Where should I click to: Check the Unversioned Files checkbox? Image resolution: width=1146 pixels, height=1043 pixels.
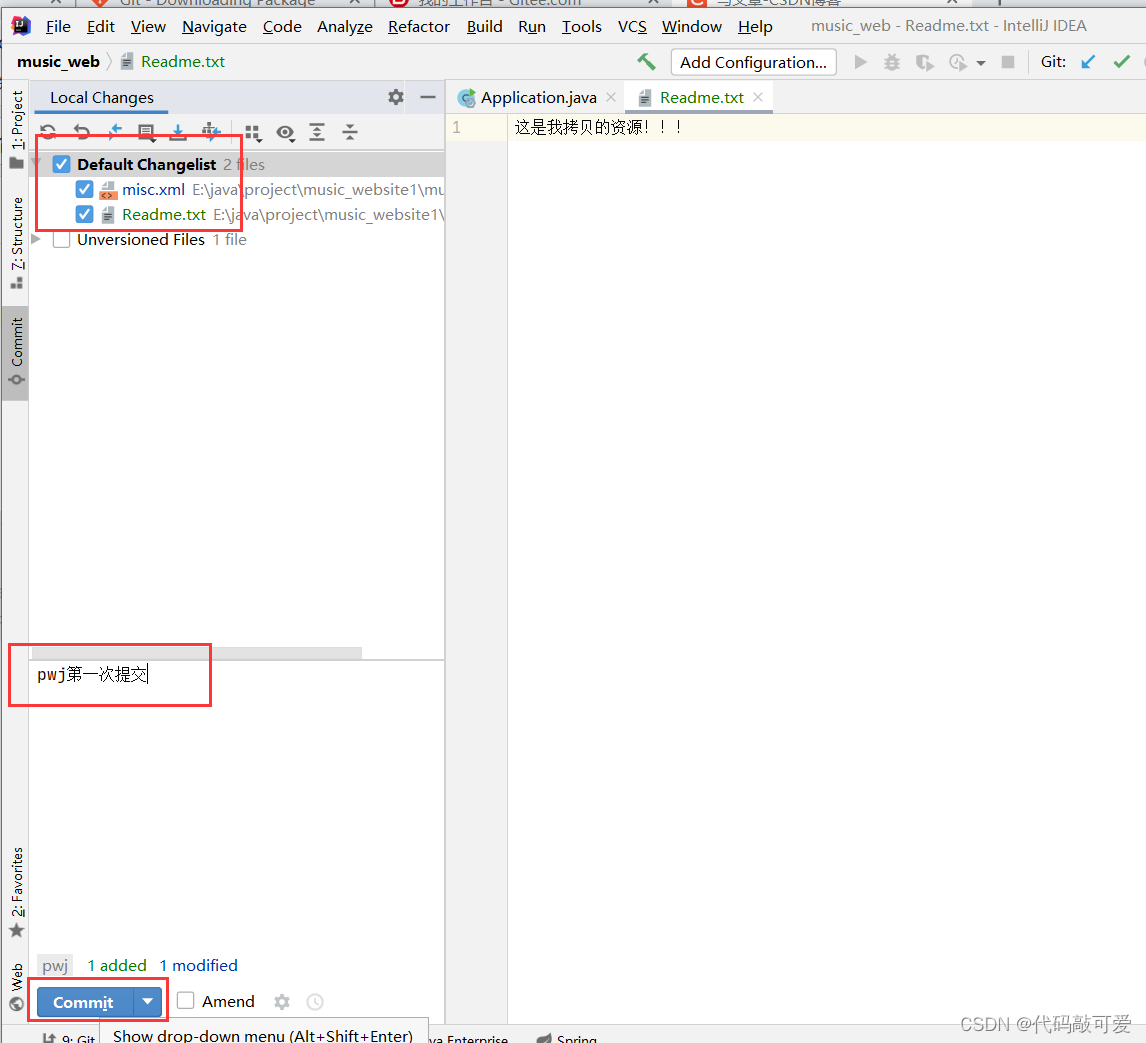61,240
